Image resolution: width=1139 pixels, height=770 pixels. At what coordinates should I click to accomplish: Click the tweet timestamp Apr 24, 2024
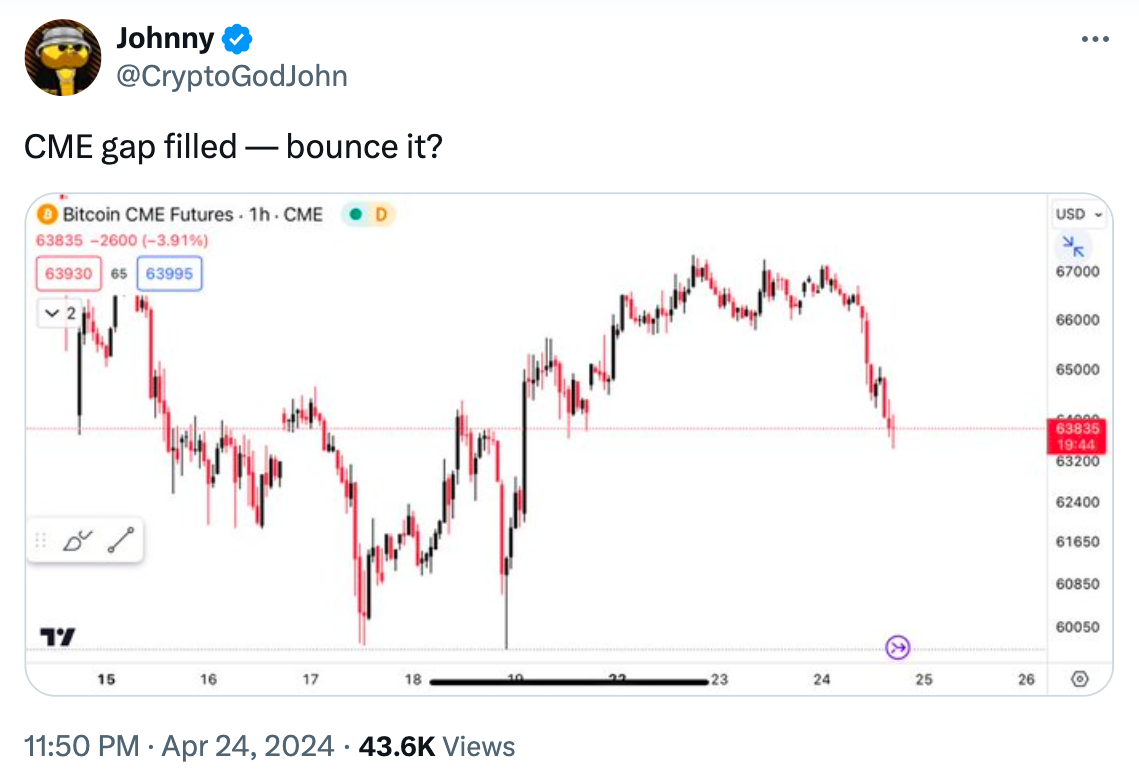tap(248, 746)
